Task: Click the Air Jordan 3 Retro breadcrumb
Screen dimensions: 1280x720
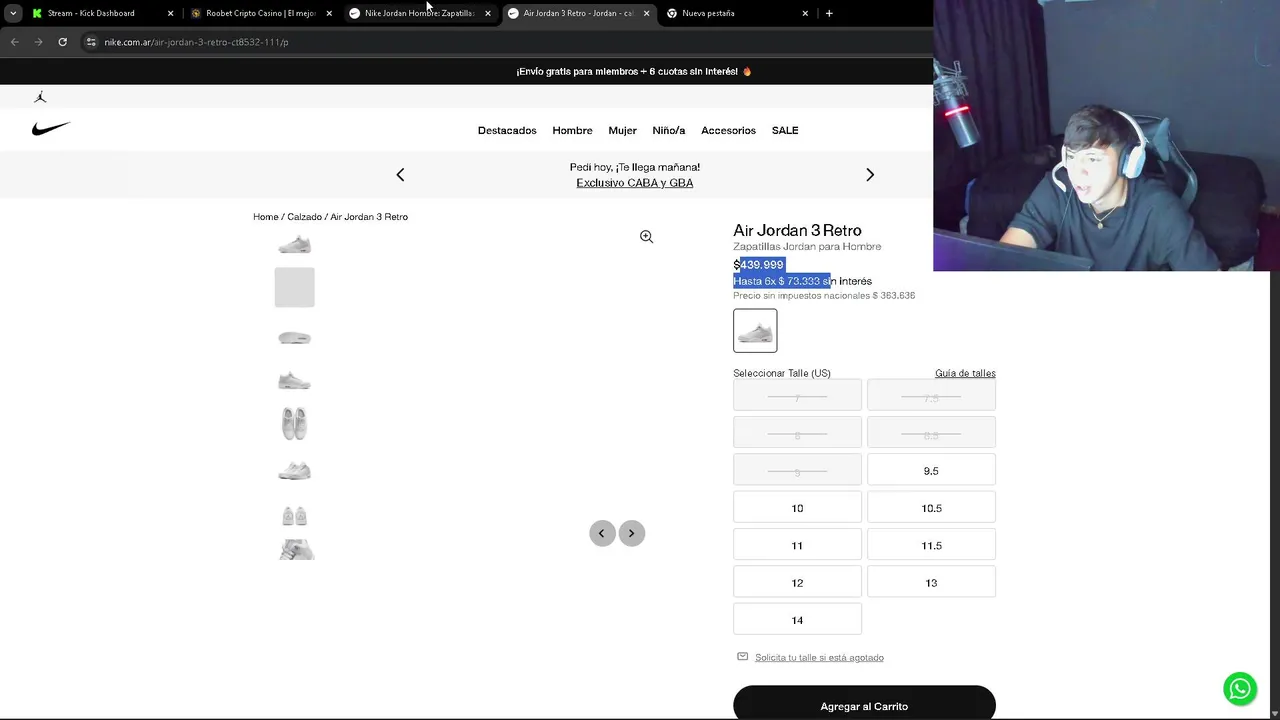Action: coord(369,217)
